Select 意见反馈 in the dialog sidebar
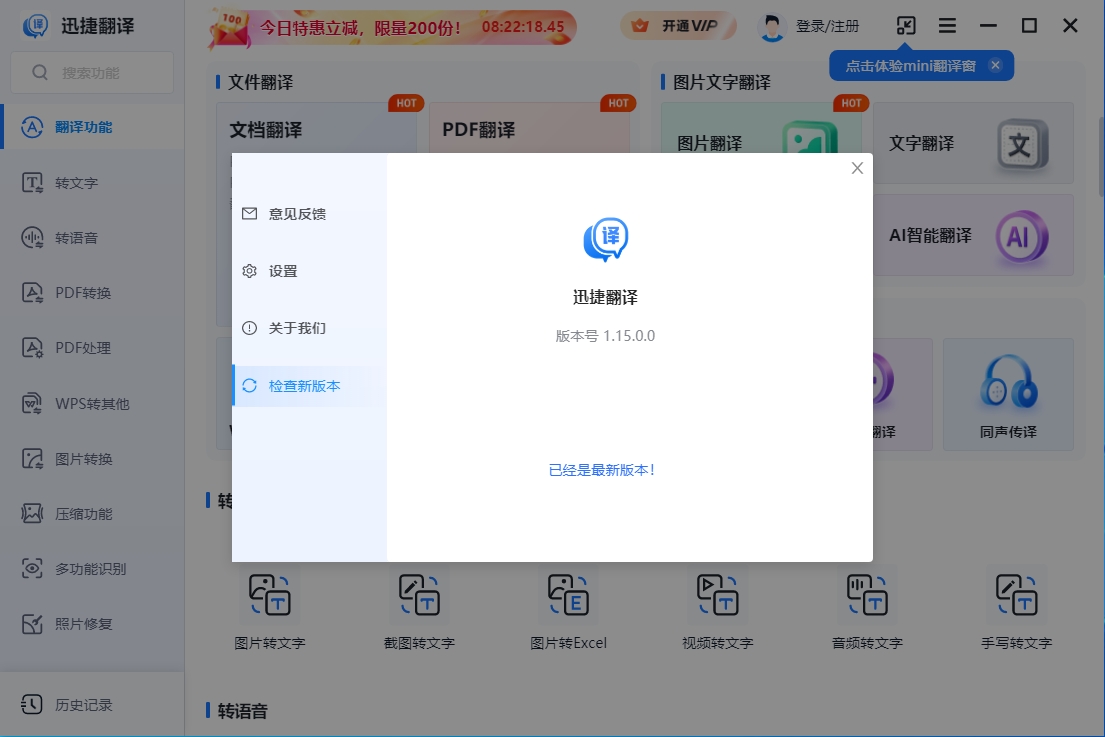The width and height of the screenshot is (1105, 737). tap(296, 214)
